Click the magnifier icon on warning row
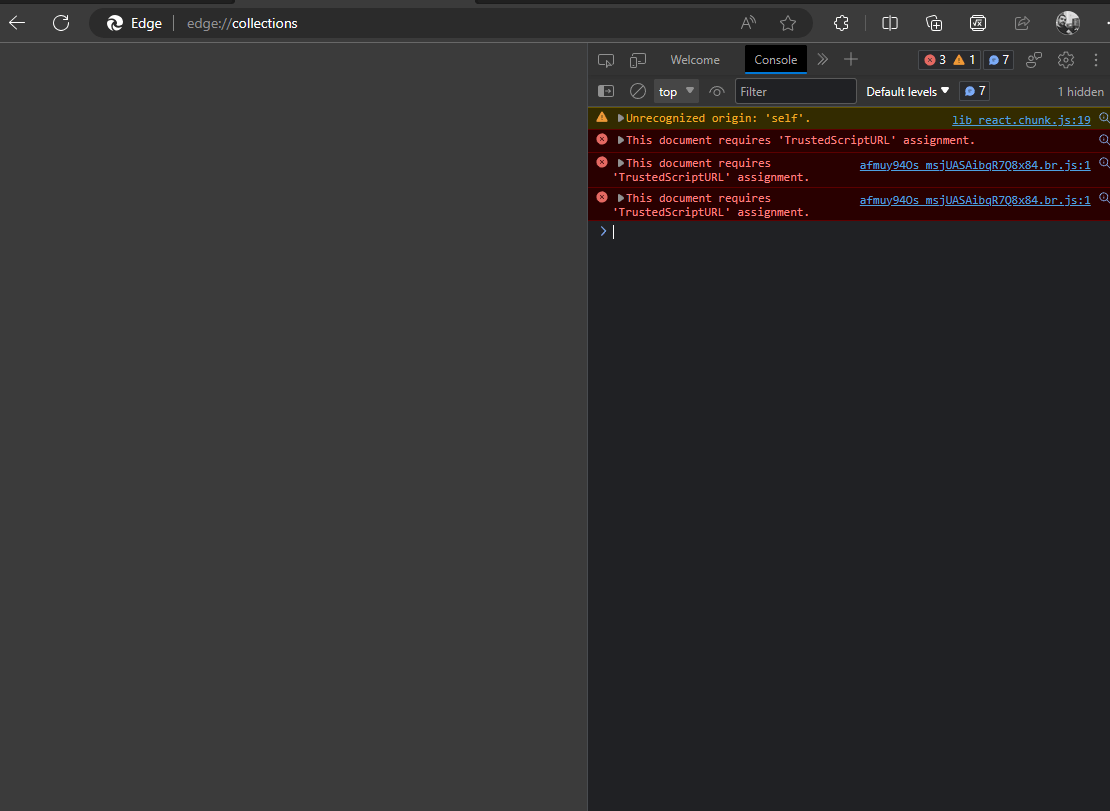This screenshot has width=1110, height=811. click(x=1104, y=118)
